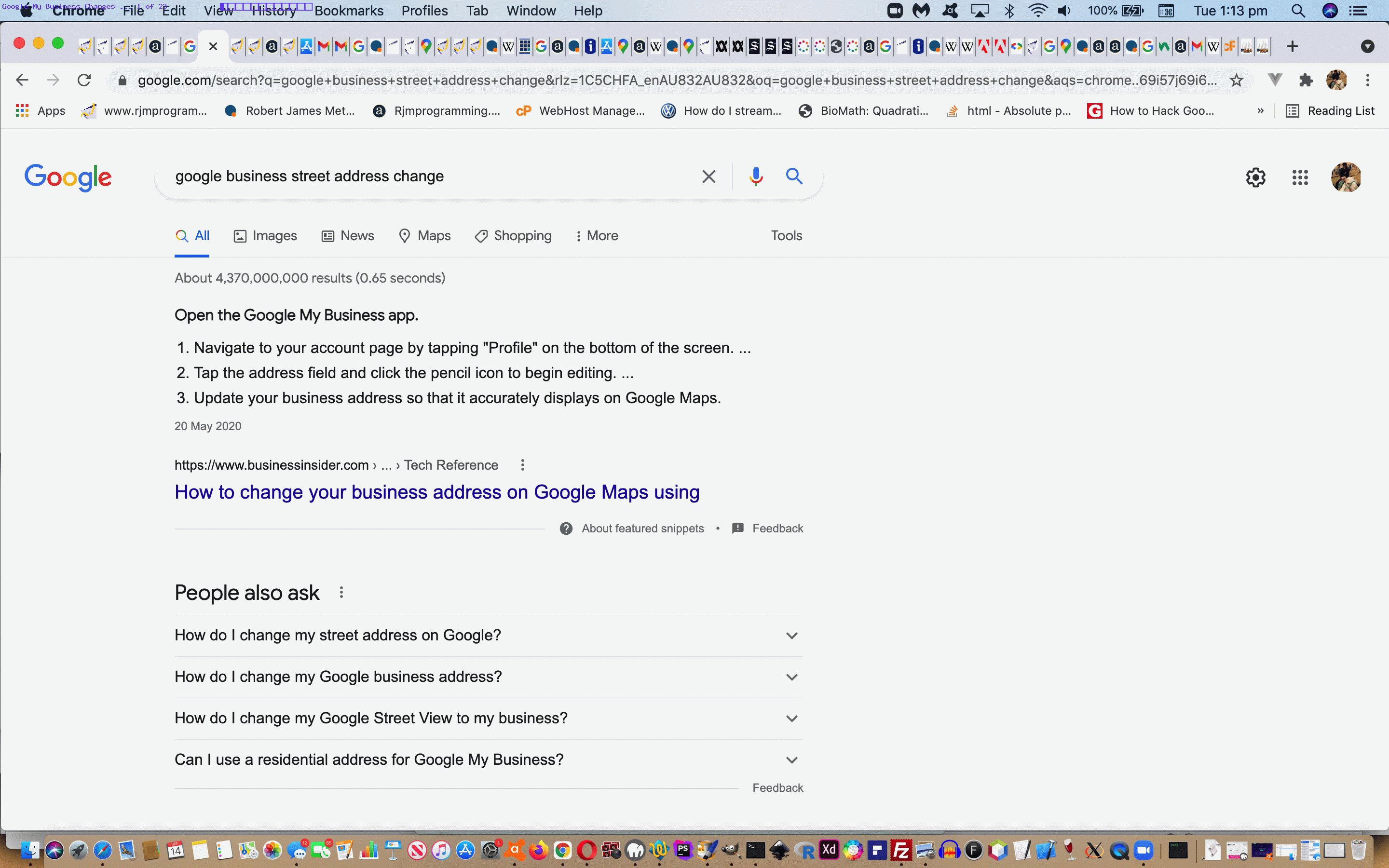The width and height of the screenshot is (1389, 868).
Task: Open the Google apps grid
Action: click(x=1300, y=177)
